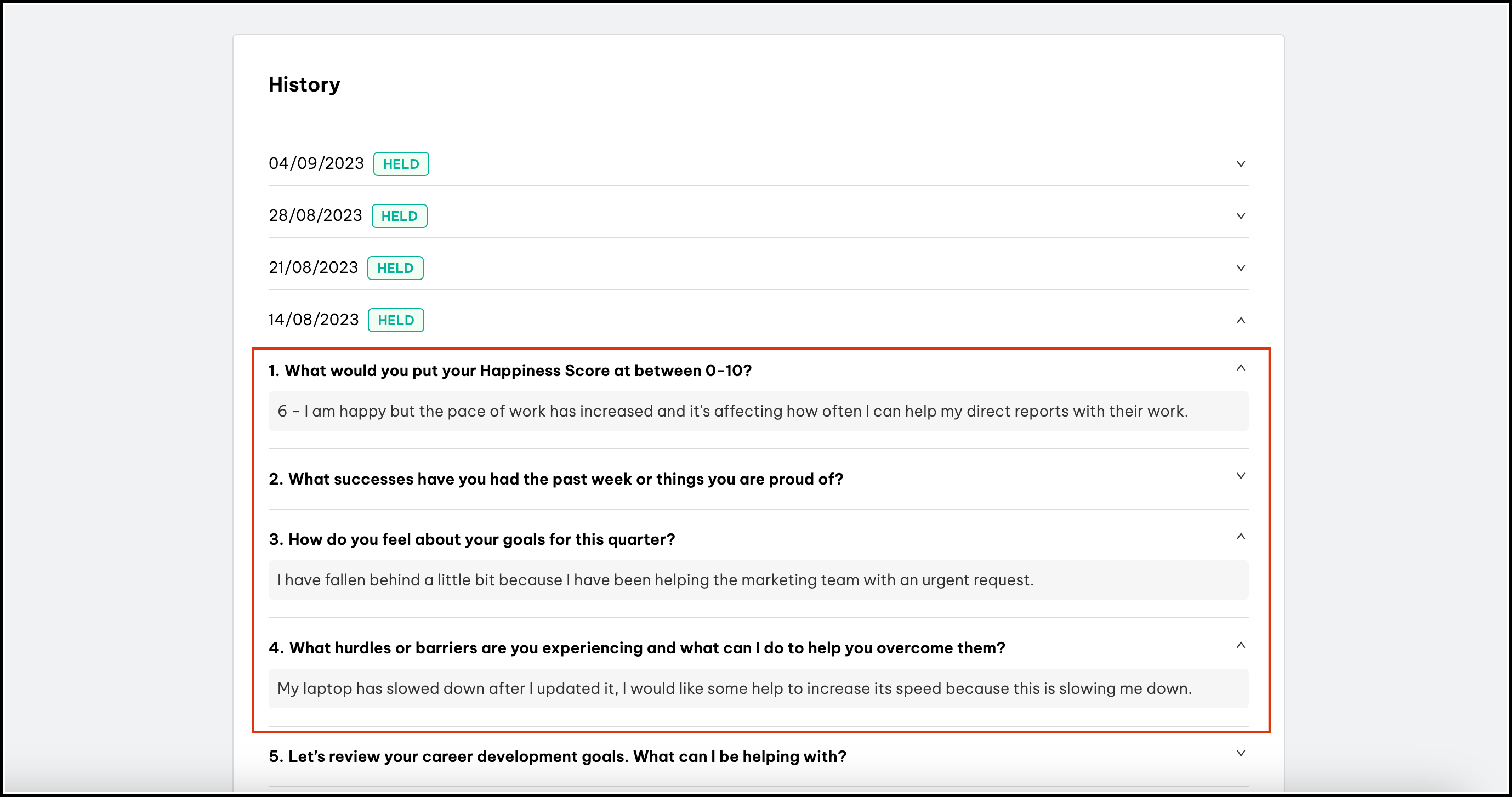Click the HELD badge next to 04/09/2023
This screenshot has height=797, width=1512.
[x=401, y=164]
